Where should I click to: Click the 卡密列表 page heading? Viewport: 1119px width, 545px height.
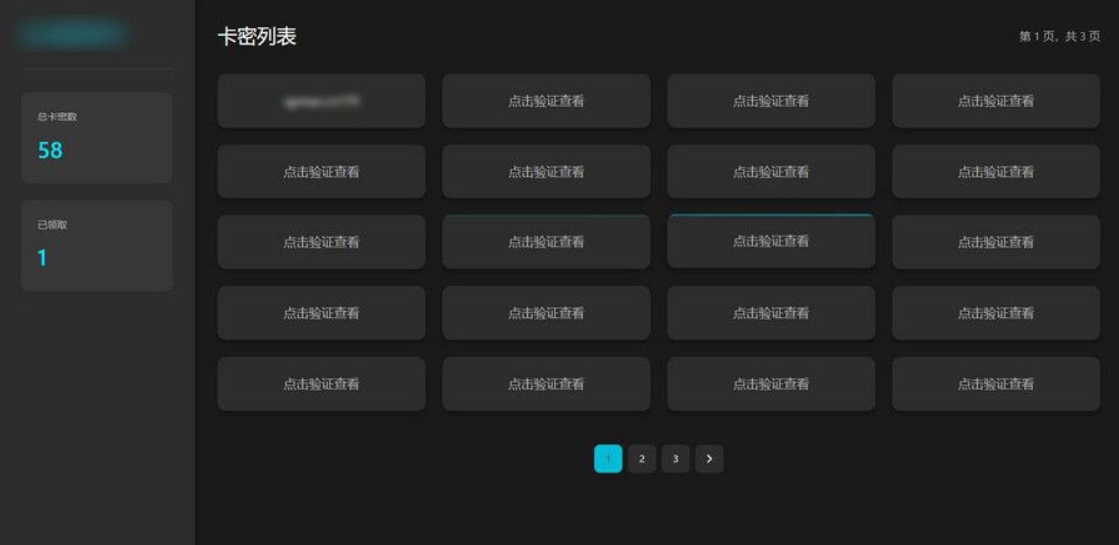pos(257,37)
